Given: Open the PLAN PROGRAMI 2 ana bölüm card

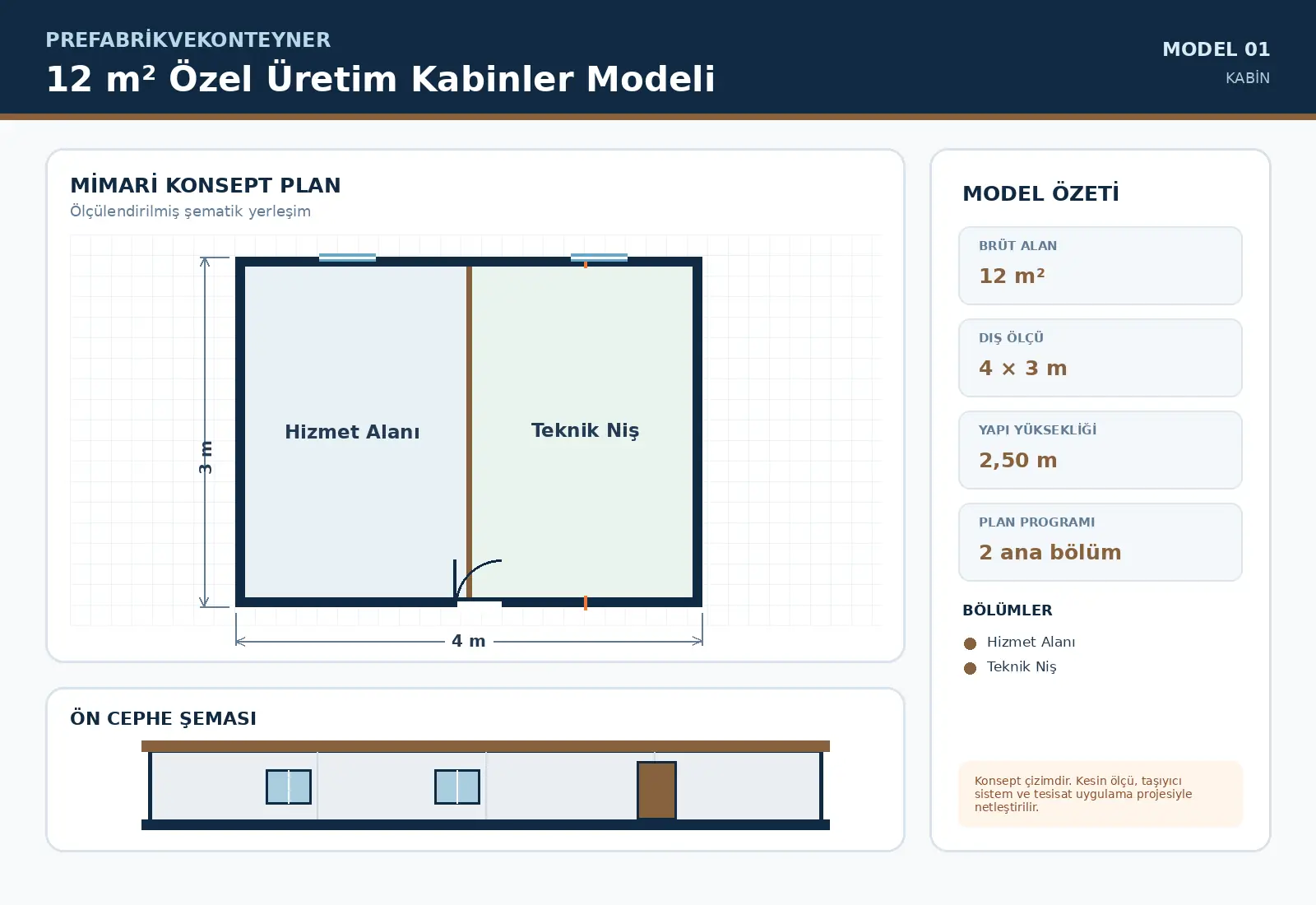Looking at the screenshot, I should click(x=1101, y=542).
